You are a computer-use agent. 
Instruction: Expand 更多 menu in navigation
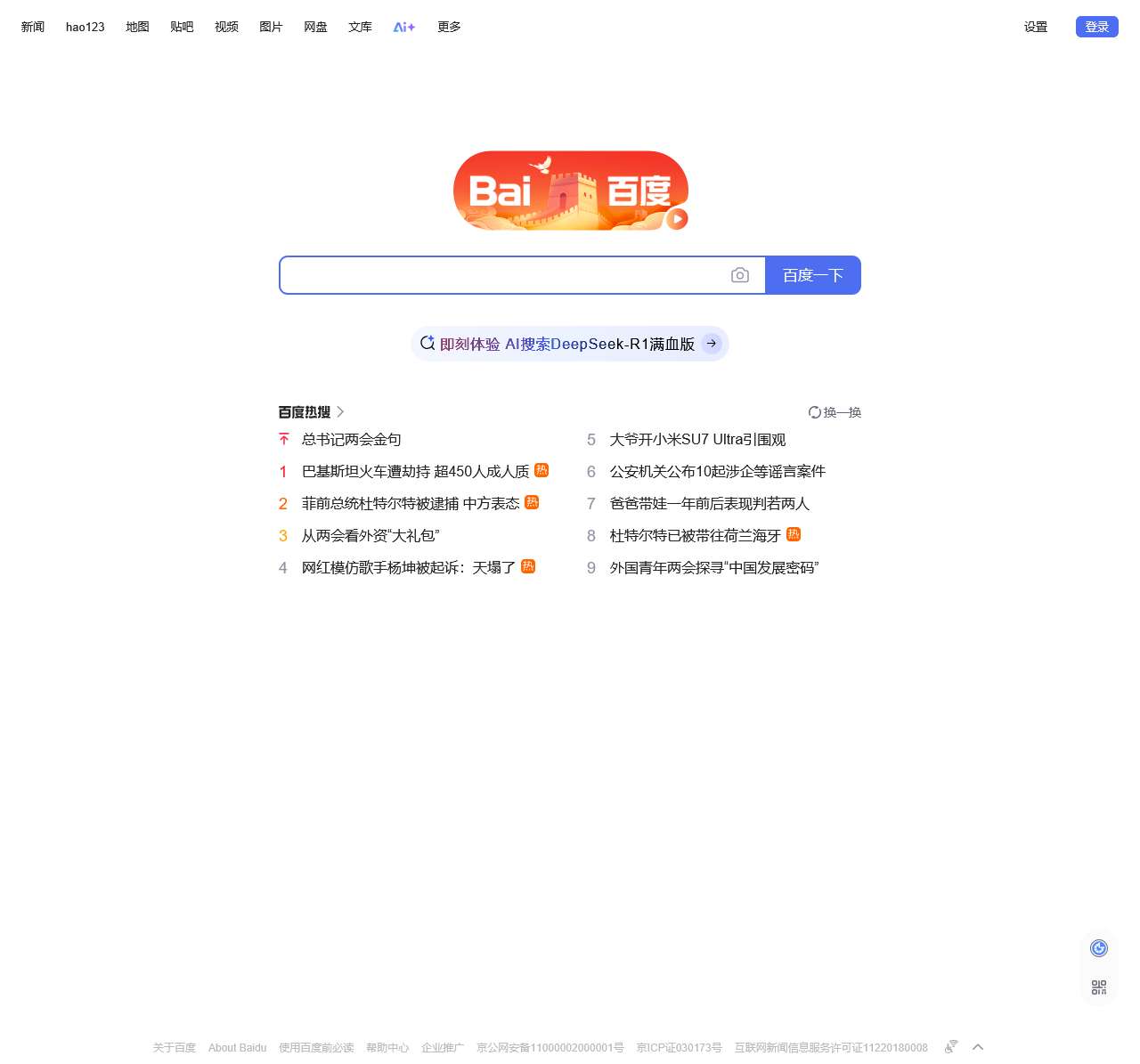click(449, 27)
